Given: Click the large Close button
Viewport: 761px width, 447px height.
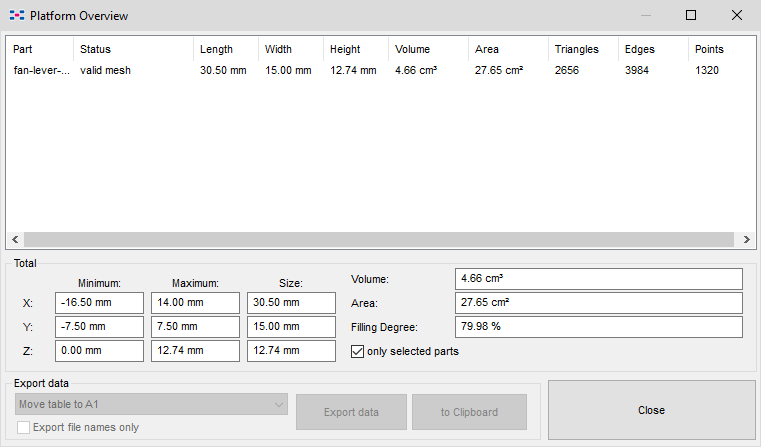Looking at the screenshot, I should point(651,410).
